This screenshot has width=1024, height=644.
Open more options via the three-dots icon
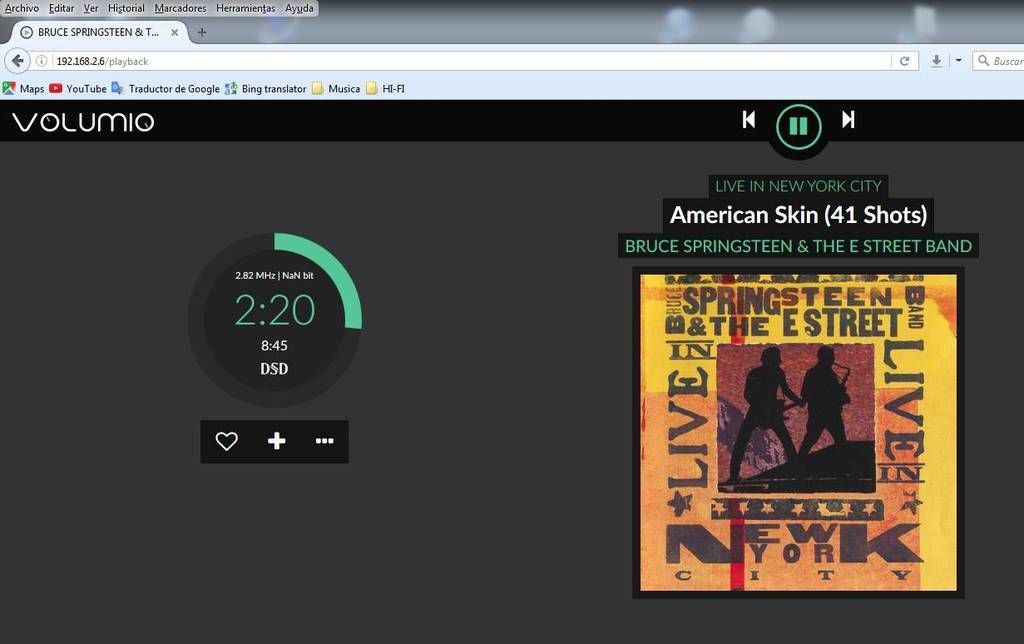click(x=325, y=441)
